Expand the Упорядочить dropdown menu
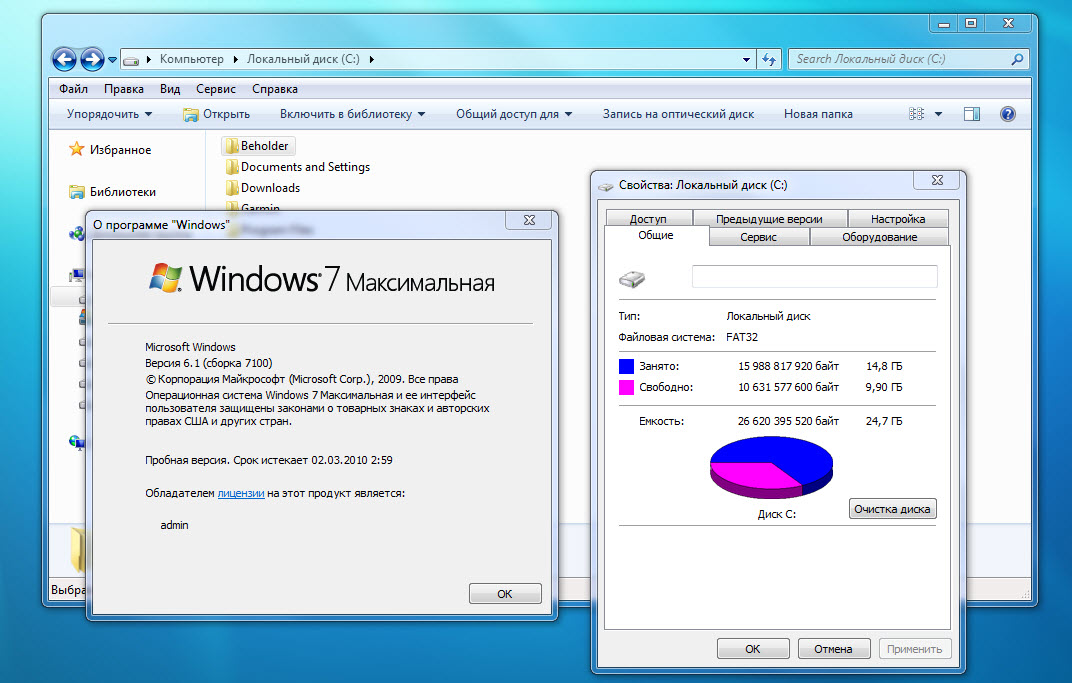The image size is (1072, 683). click(x=109, y=114)
